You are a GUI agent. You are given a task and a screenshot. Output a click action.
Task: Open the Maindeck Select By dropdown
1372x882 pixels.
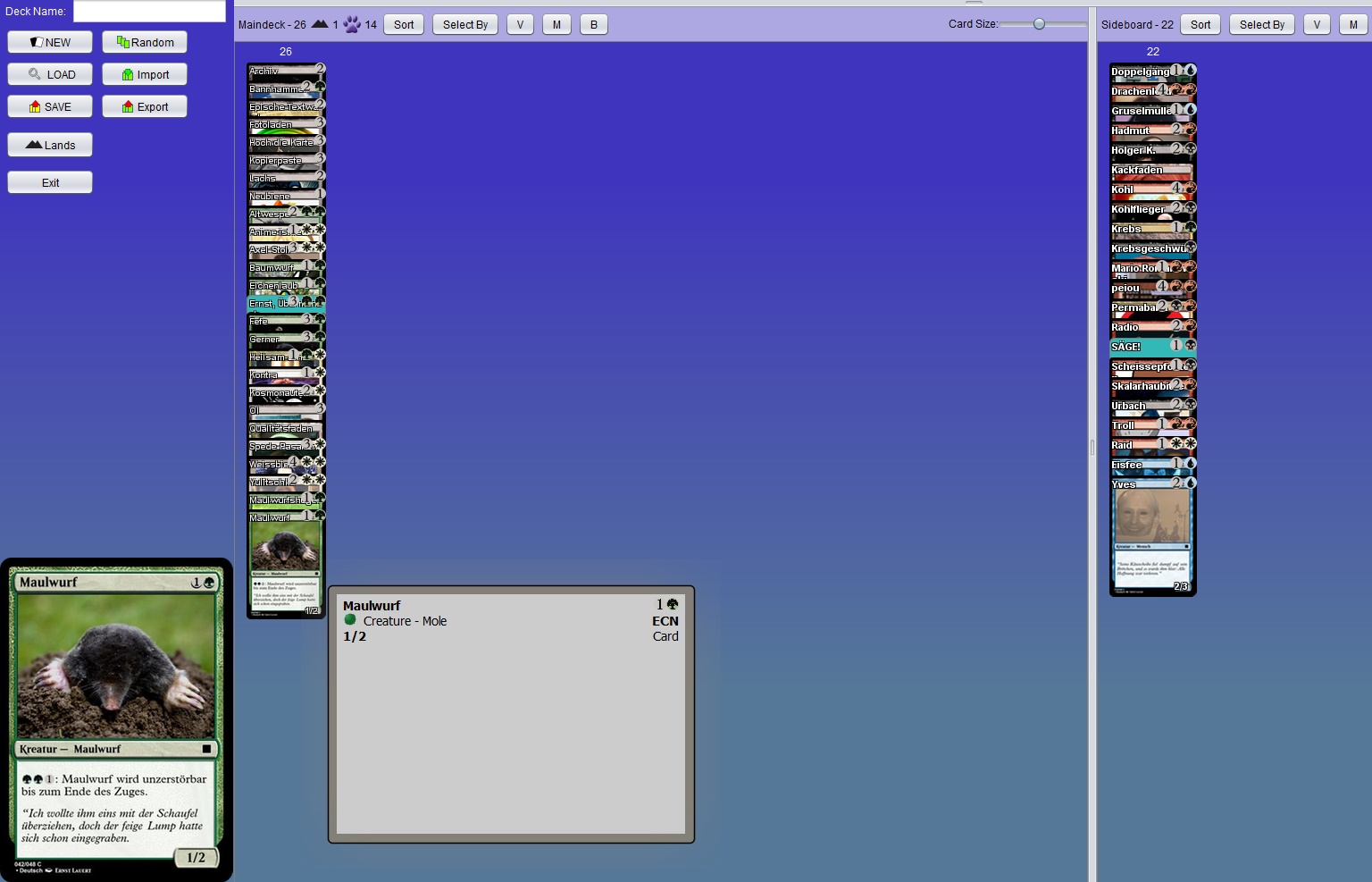[x=465, y=24]
